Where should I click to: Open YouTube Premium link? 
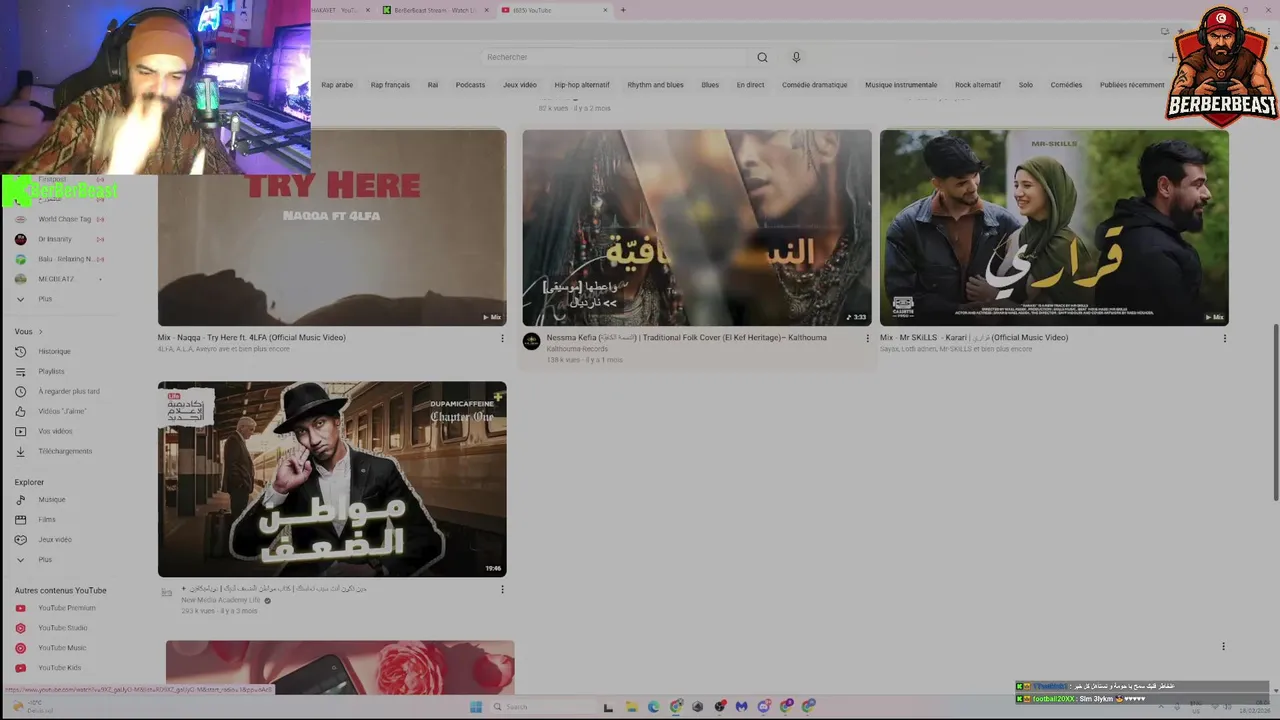point(66,608)
